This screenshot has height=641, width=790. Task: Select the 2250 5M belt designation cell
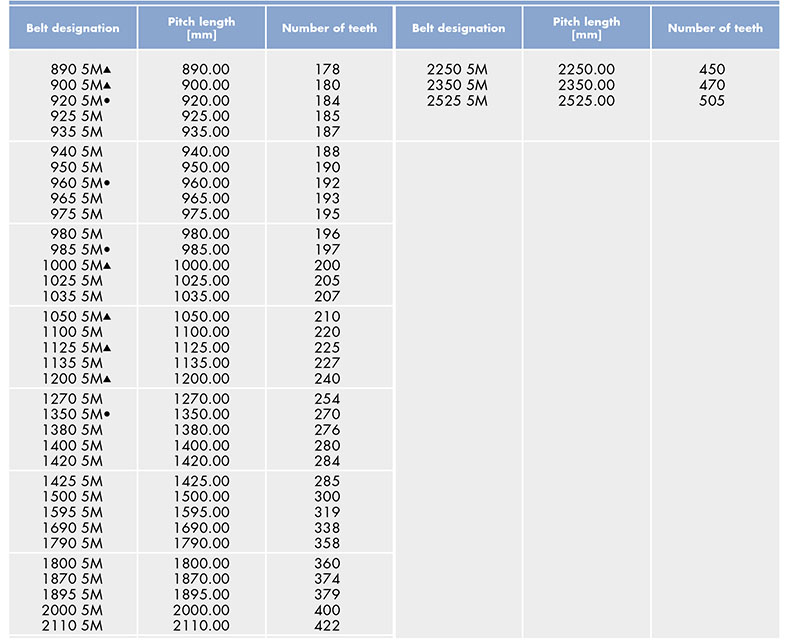tap(457, 70)
